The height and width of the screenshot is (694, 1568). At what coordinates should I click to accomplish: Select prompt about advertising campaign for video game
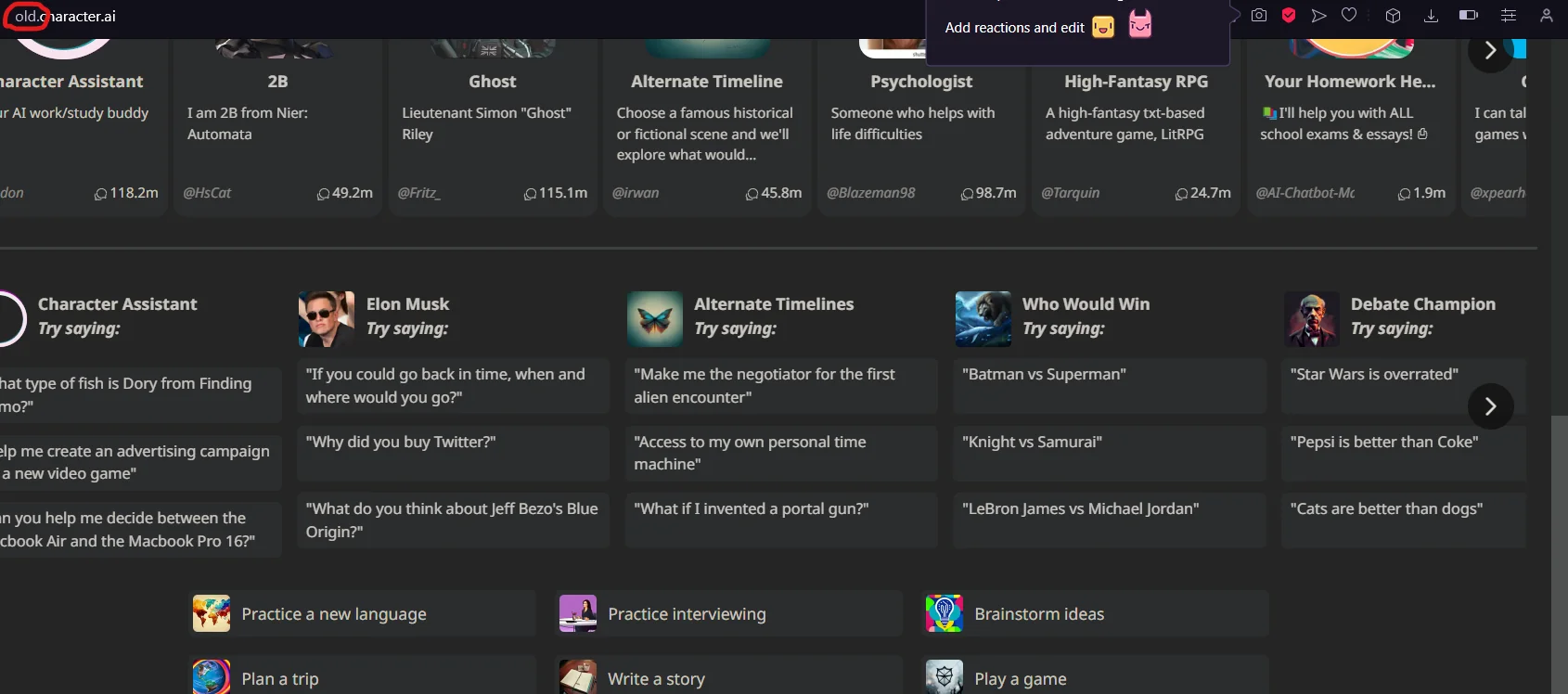pos(139,462)
